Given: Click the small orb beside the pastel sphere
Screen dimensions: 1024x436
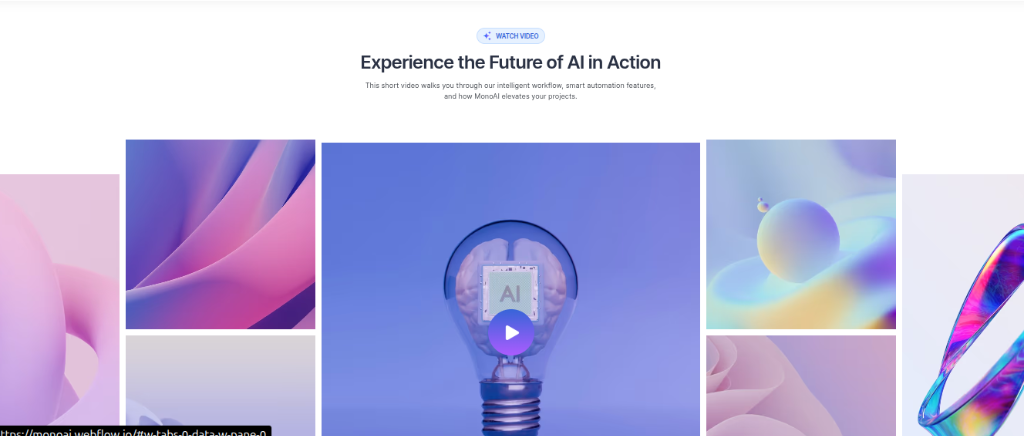Looking at the screenshot, I should click(x=763, y=206).
